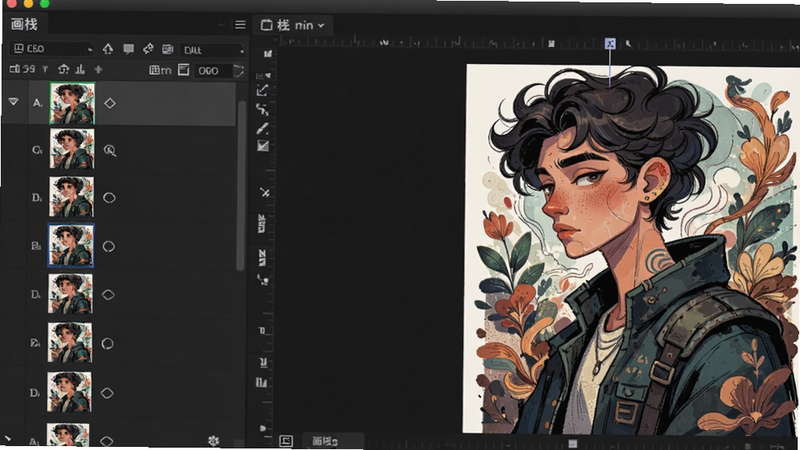Collapse row A with the triangle expander
800x450 pixels.
click(x=14, y=102)
